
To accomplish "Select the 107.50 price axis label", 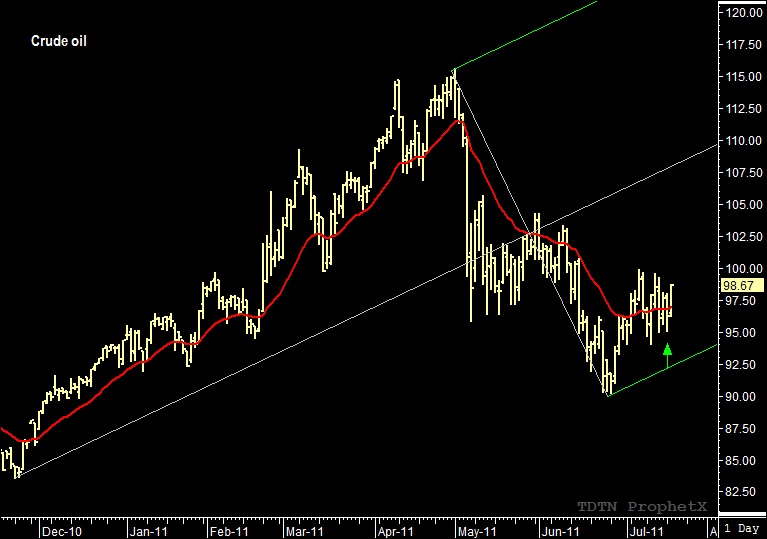I will (743, 173).
